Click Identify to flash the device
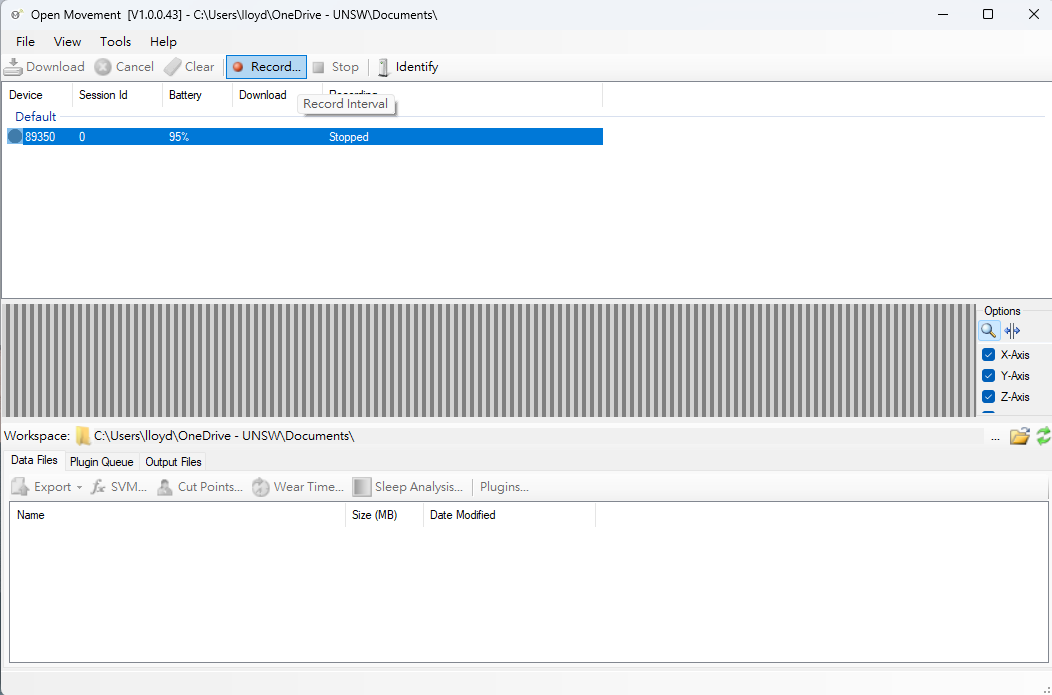1052x695 pixels. pos(407,66)
